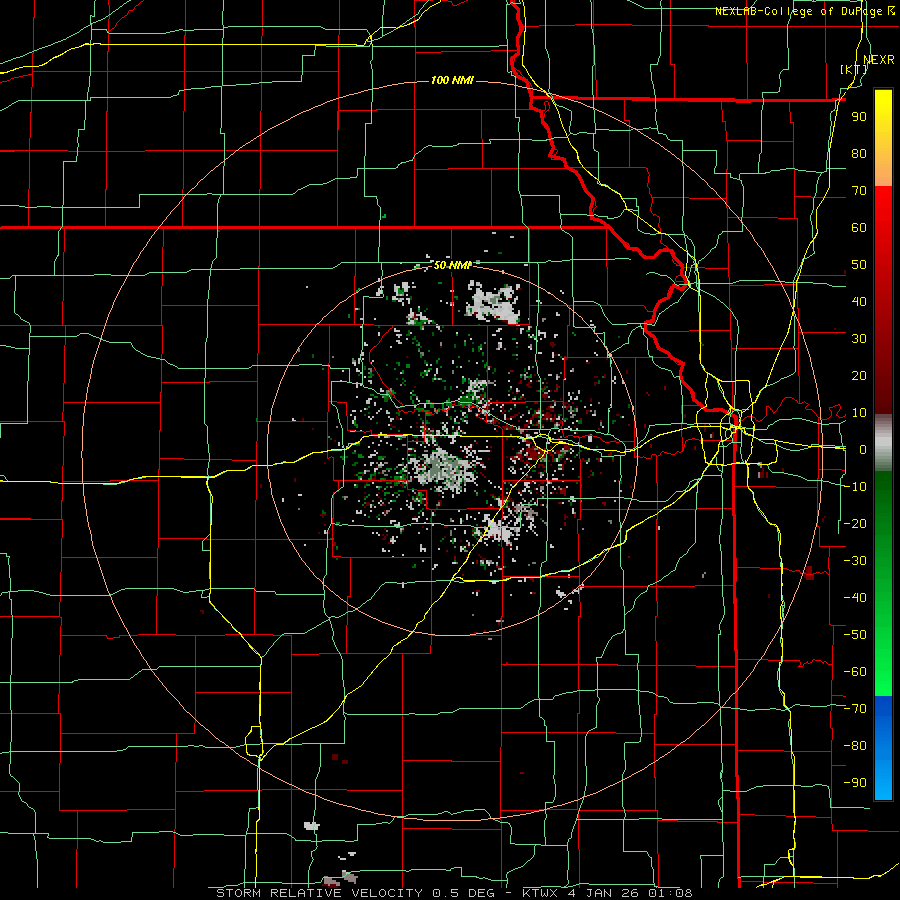The image size is (900, 900).
Task: Click the [KT] units label above scale
Action: pos(853,69)
